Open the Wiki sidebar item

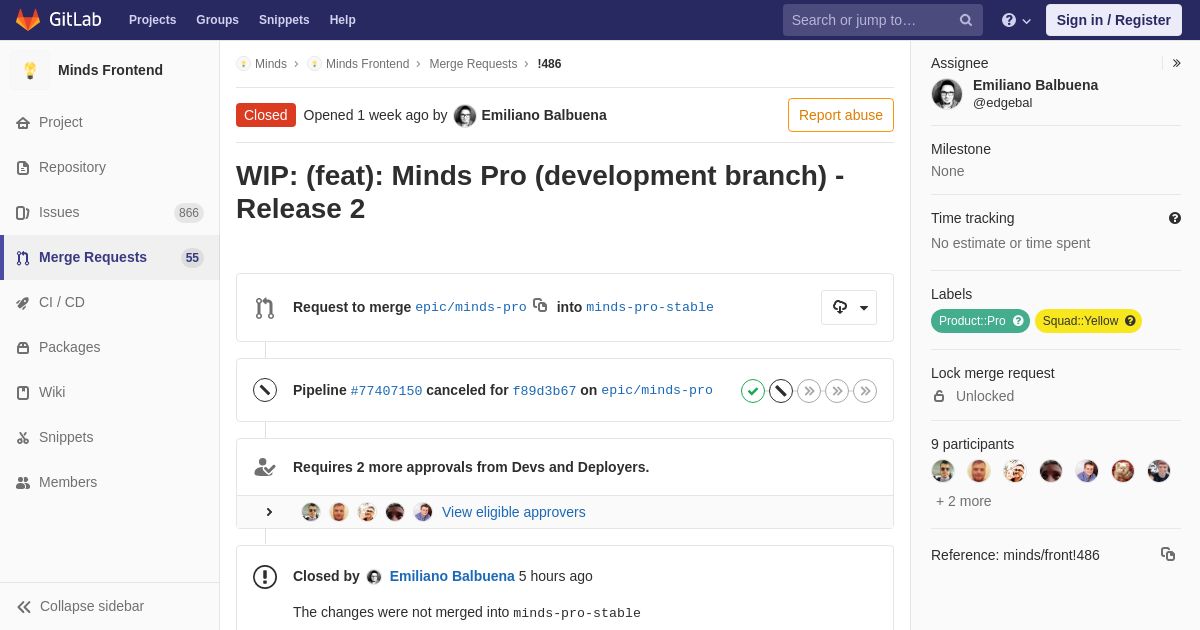coord(110,392)
